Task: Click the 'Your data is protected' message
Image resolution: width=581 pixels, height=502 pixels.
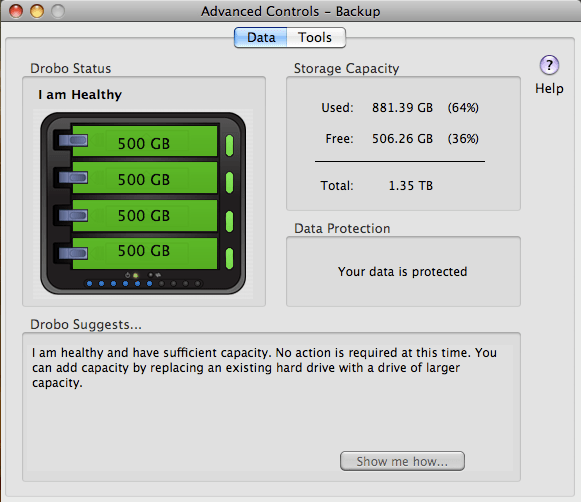Action: [402, 272]
